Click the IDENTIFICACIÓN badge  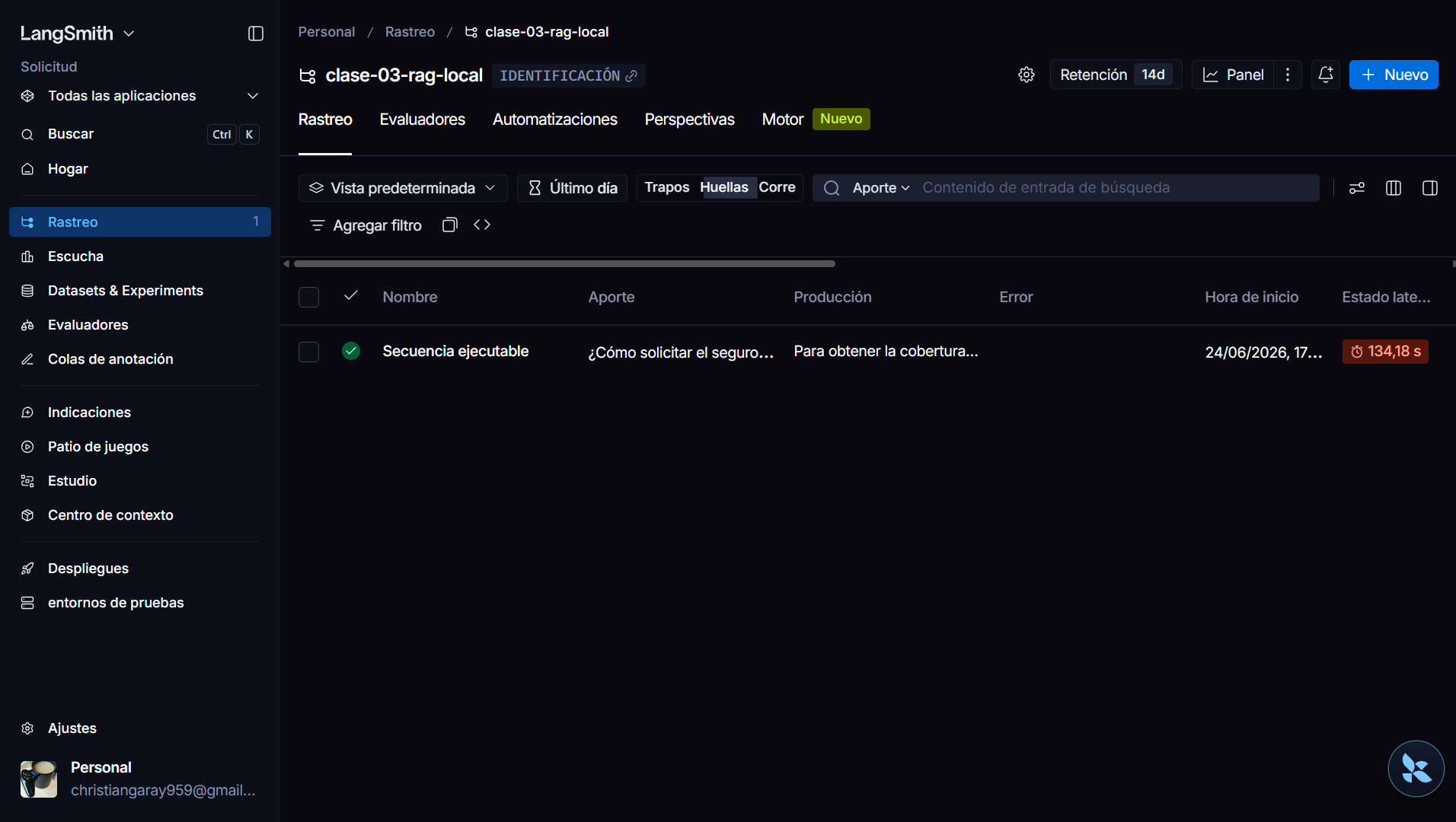(x=568, y=75)
